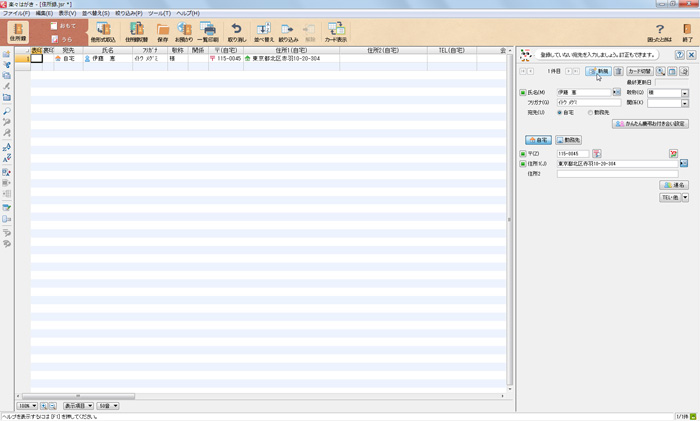Click the 住所2 input field
Viewport: 700px width, 421px height.
(x=617, y=174)
